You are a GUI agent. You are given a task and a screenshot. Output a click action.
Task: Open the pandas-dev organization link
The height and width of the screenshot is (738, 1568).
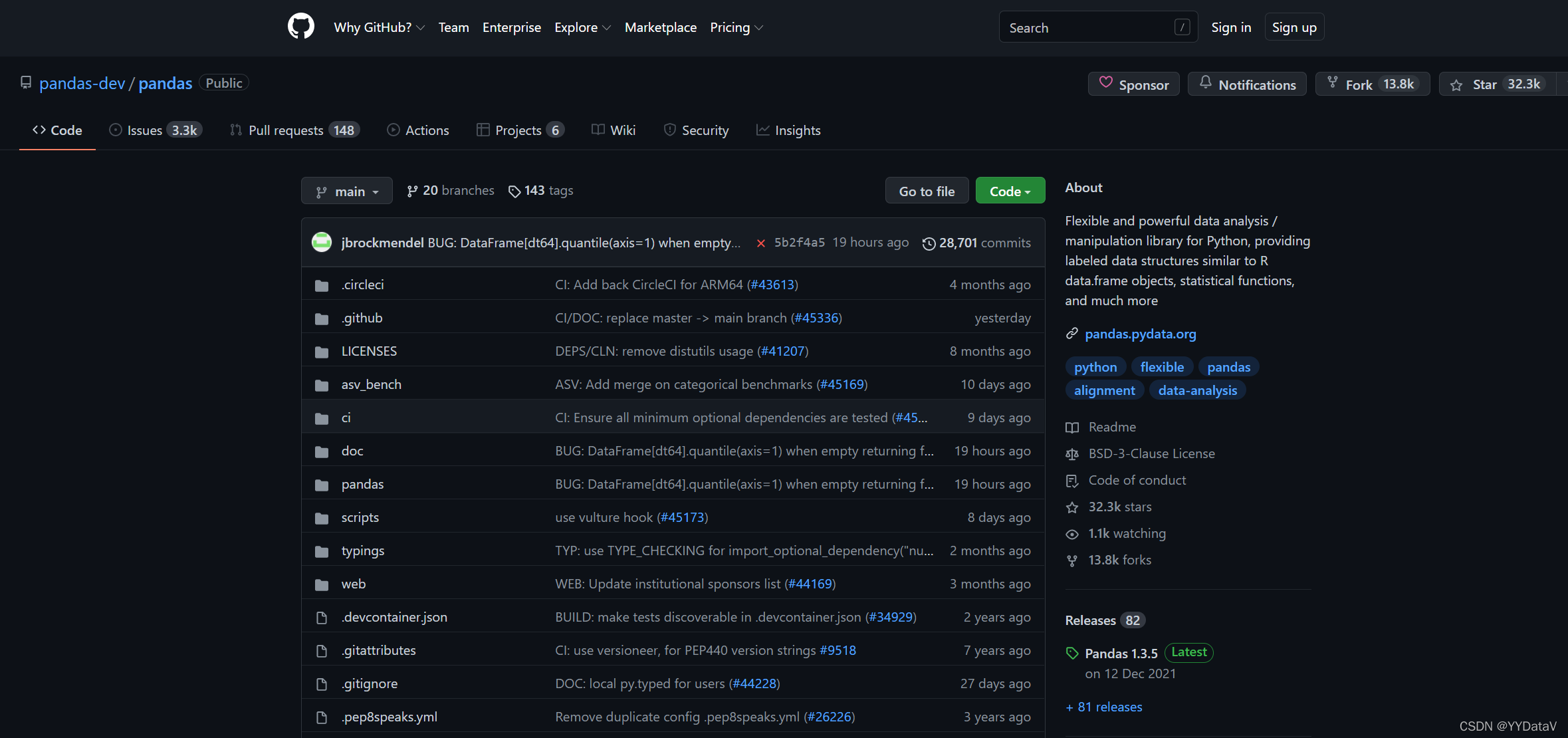(x=82, y=83)
